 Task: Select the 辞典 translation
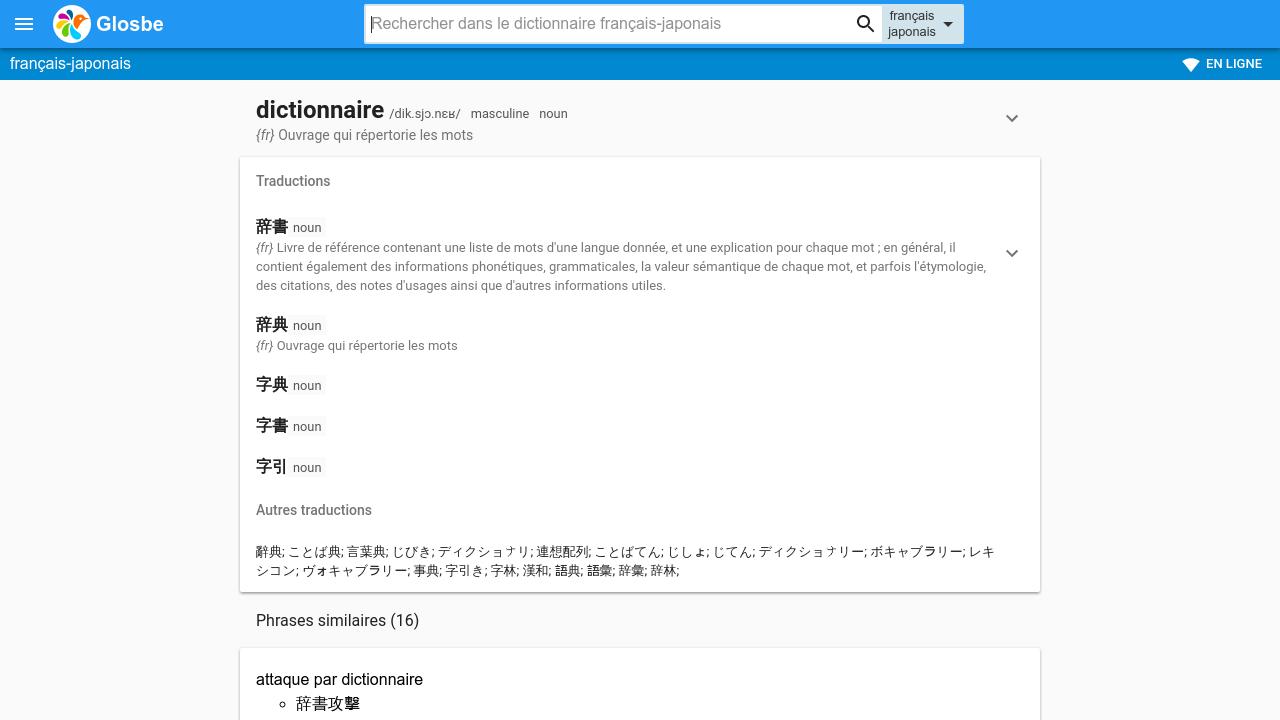coord(272,325)
